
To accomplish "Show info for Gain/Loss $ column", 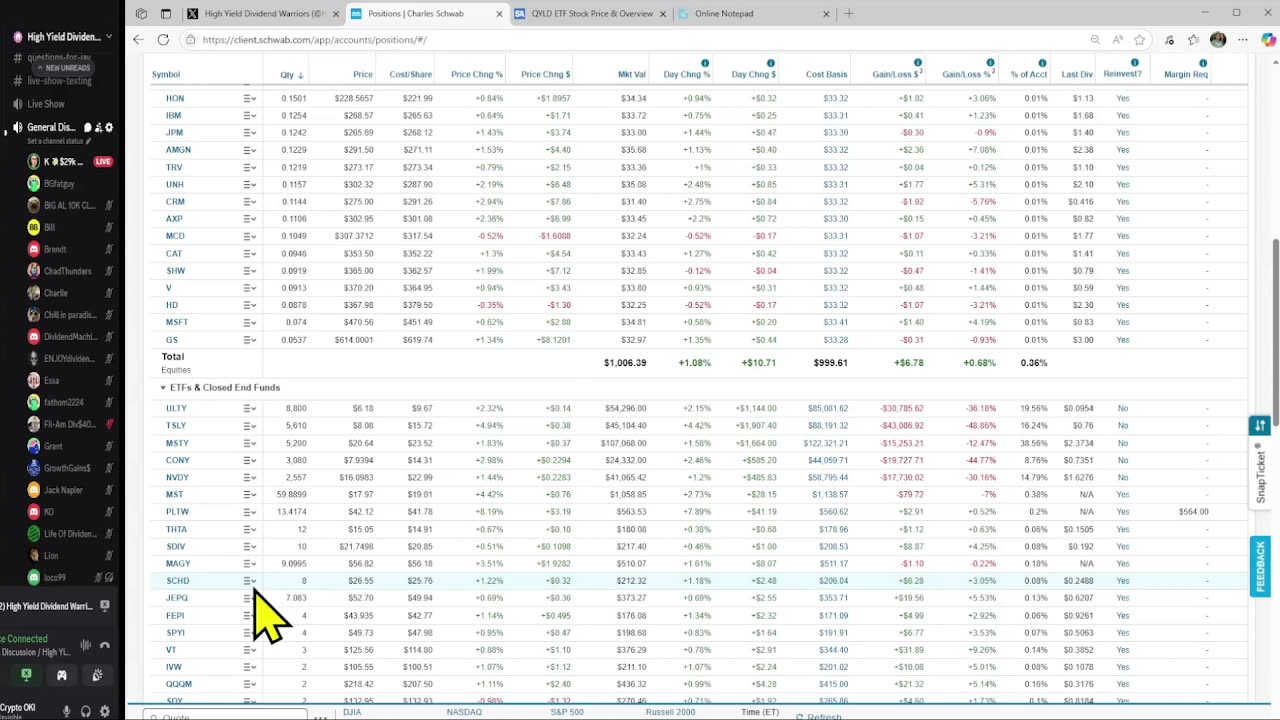I will (x=917, y=63).
